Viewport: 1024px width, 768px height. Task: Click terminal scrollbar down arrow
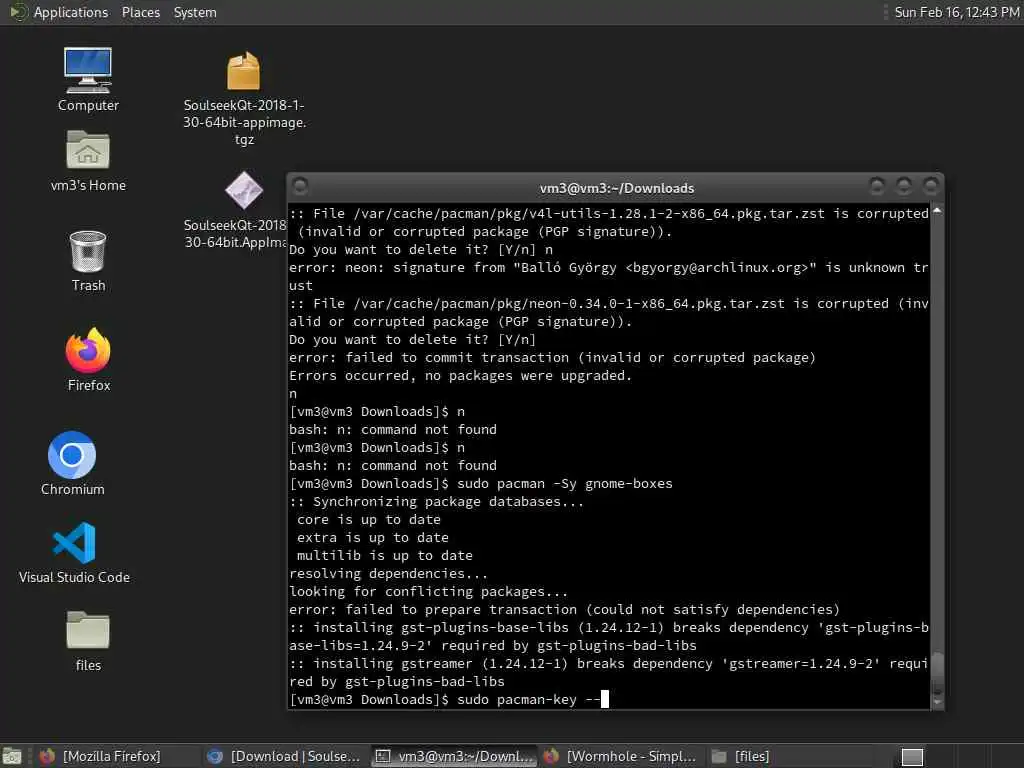point(937,703)
